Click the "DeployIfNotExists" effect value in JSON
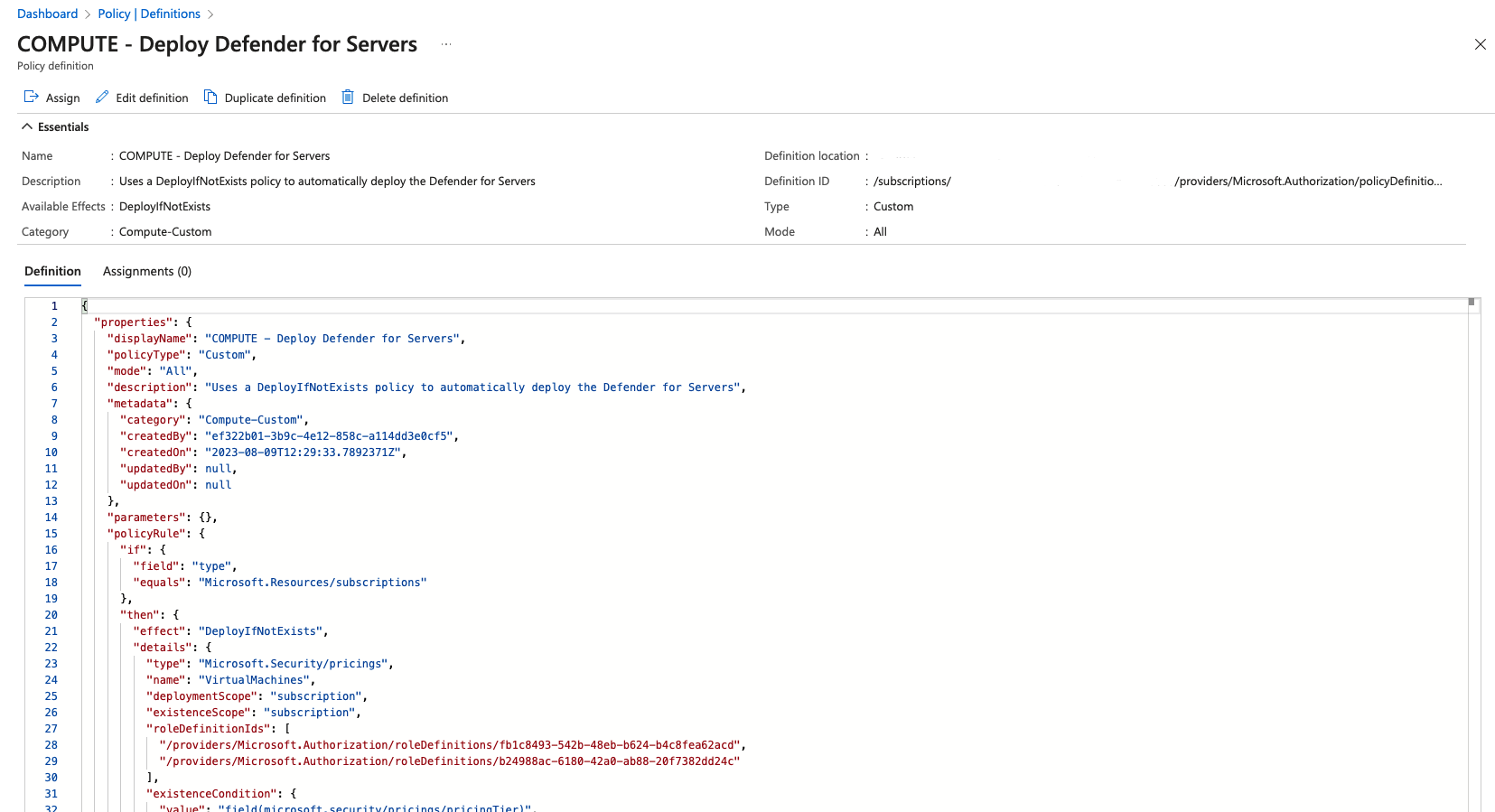 coord(260,631)
